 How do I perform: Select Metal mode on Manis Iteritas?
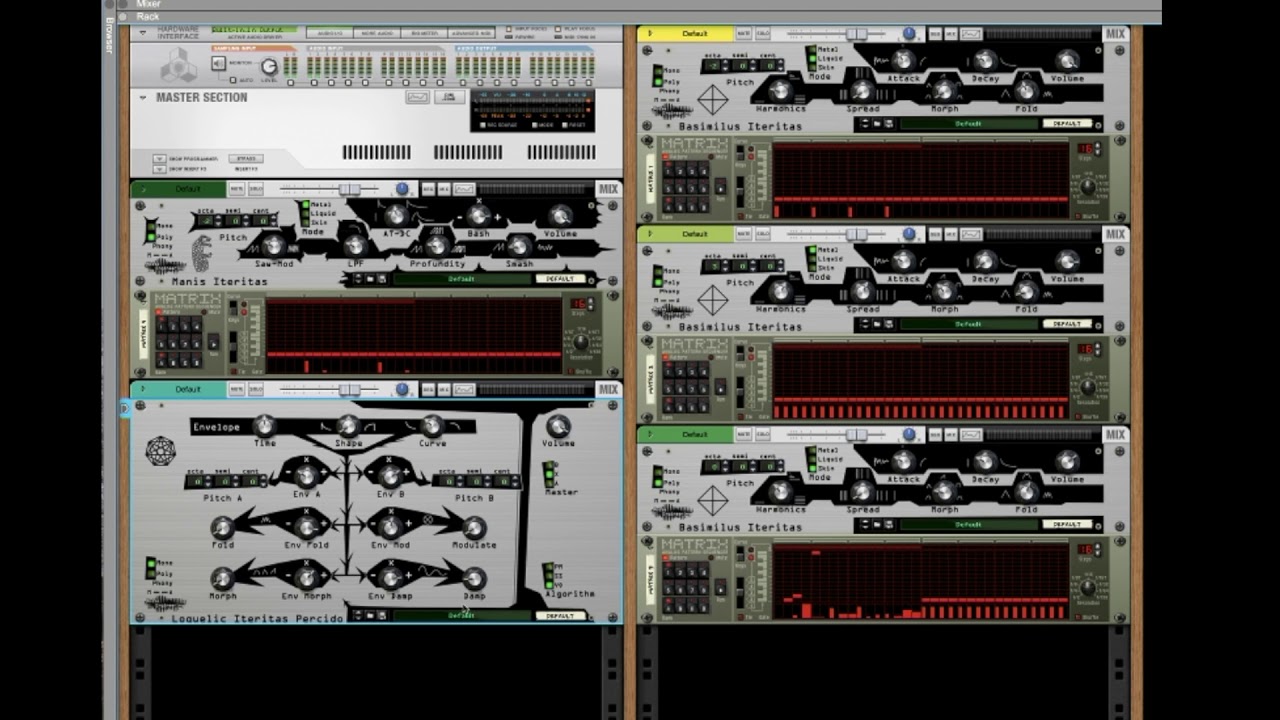[x=306, y=205]
